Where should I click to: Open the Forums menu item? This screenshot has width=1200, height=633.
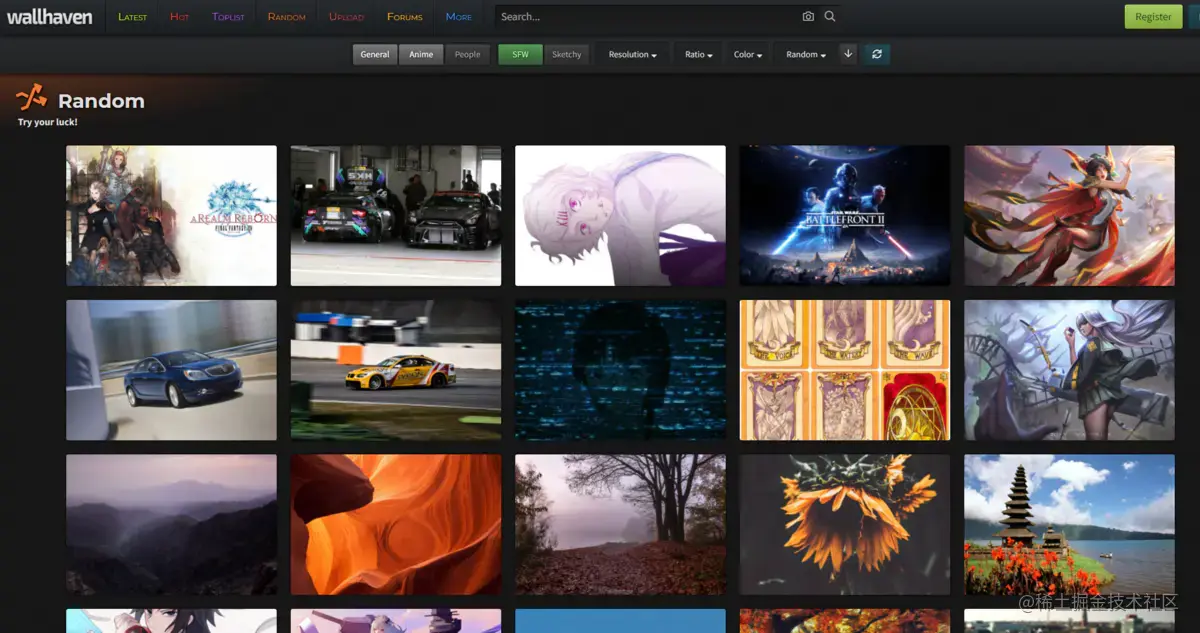click(405, 17)
